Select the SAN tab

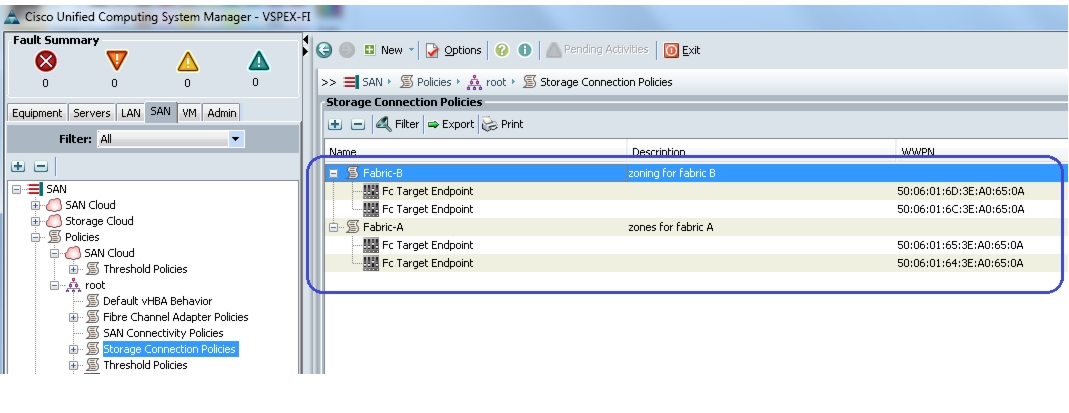pyautogui.click(x=160, y=112)
